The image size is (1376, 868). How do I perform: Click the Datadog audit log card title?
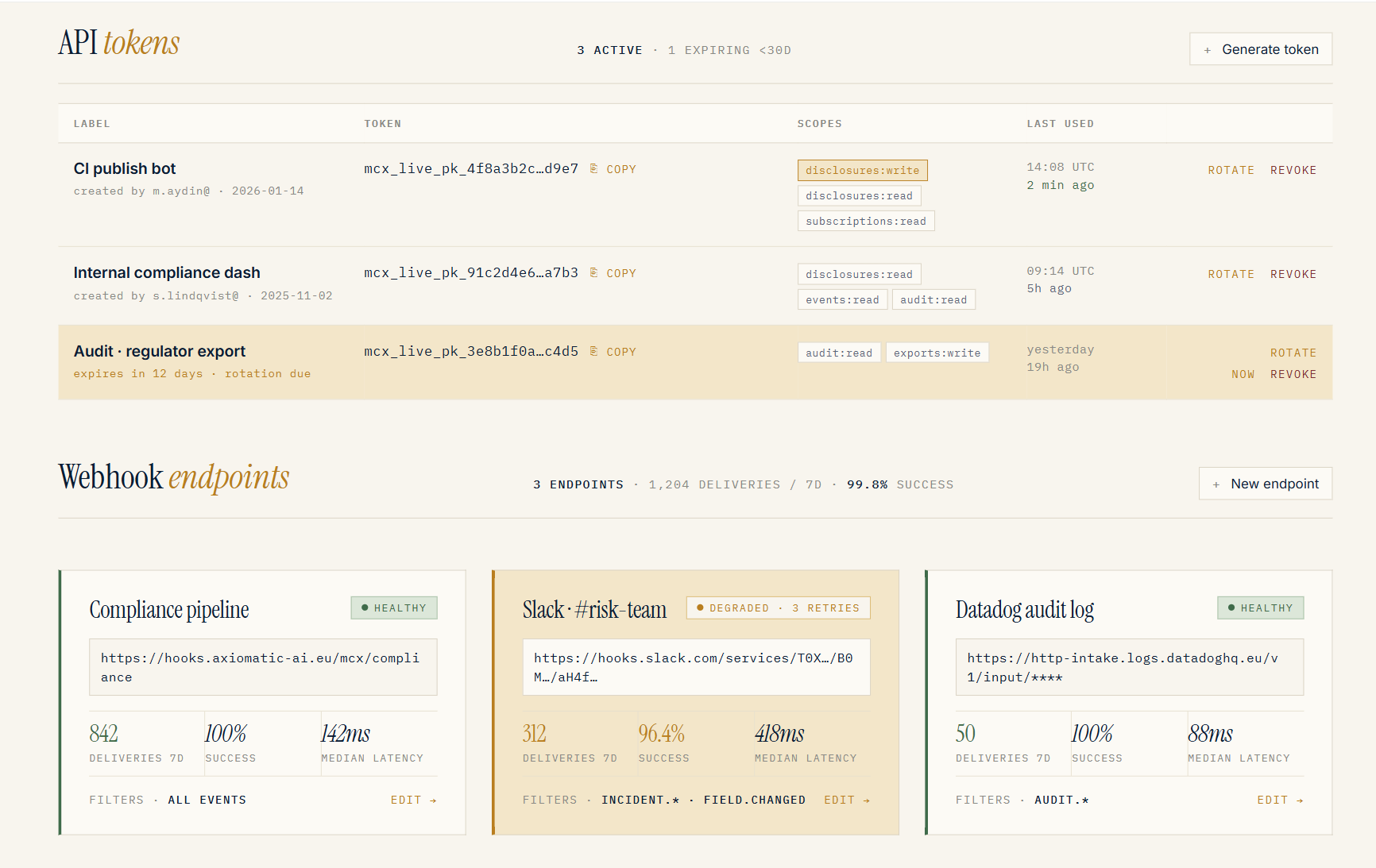click(x=1025, y=609)
